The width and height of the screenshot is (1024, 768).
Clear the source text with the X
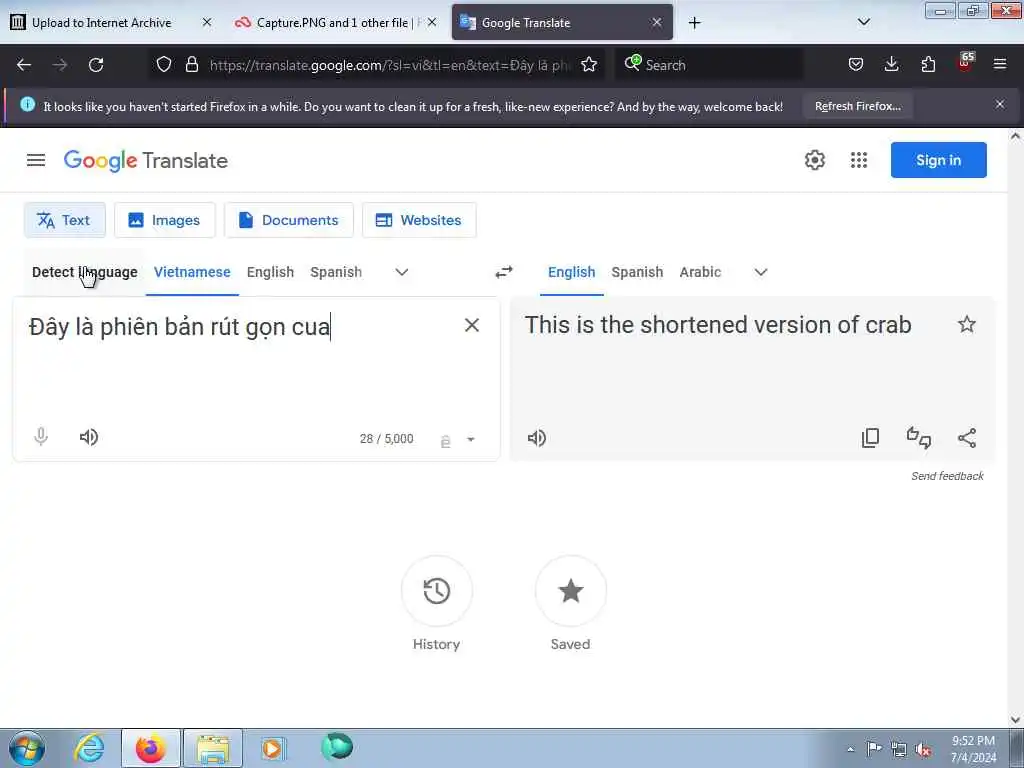point(472,325)
